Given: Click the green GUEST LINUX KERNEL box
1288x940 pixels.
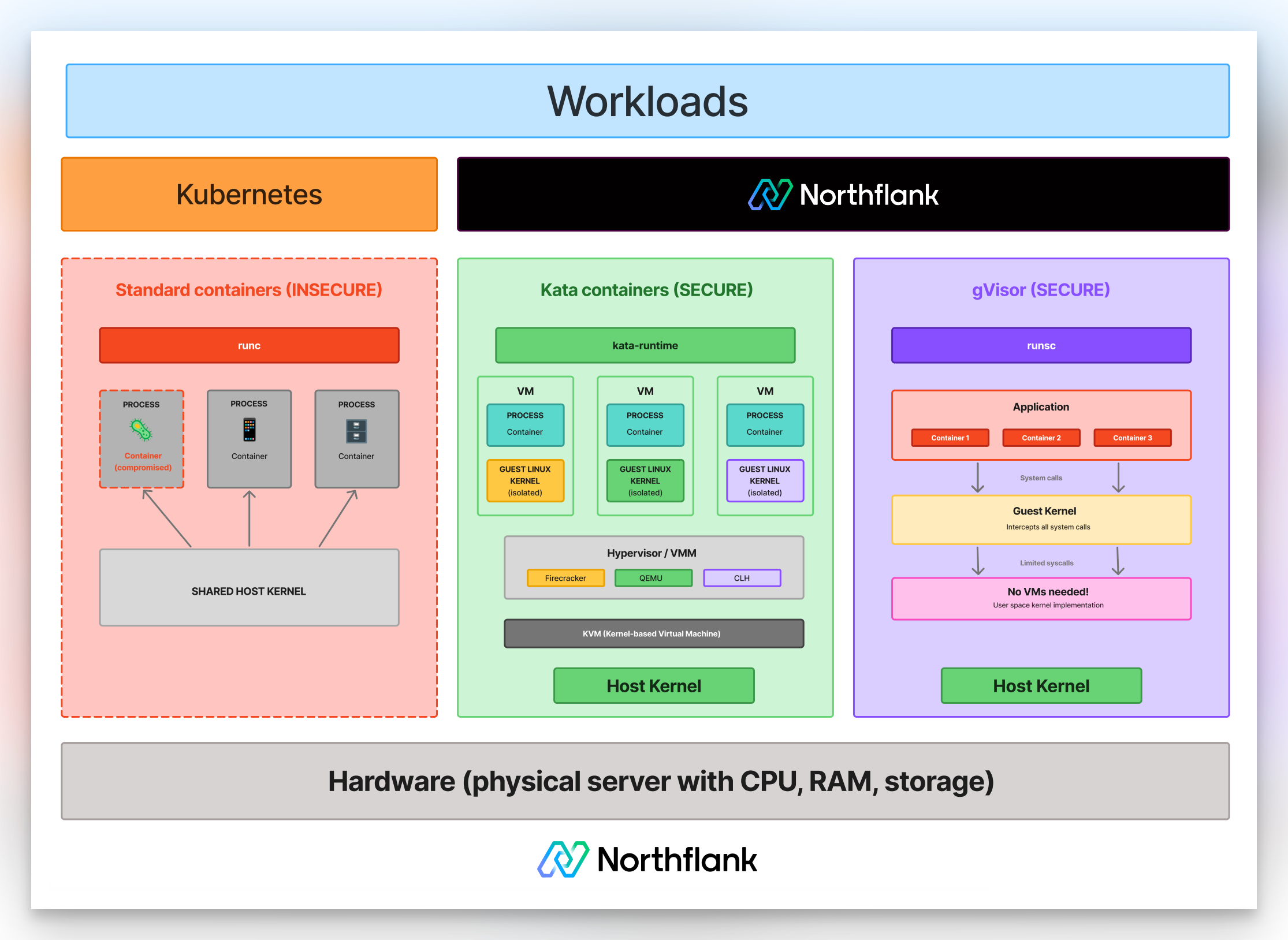Looking at the screenshot, I should click(x=645, y=481).
